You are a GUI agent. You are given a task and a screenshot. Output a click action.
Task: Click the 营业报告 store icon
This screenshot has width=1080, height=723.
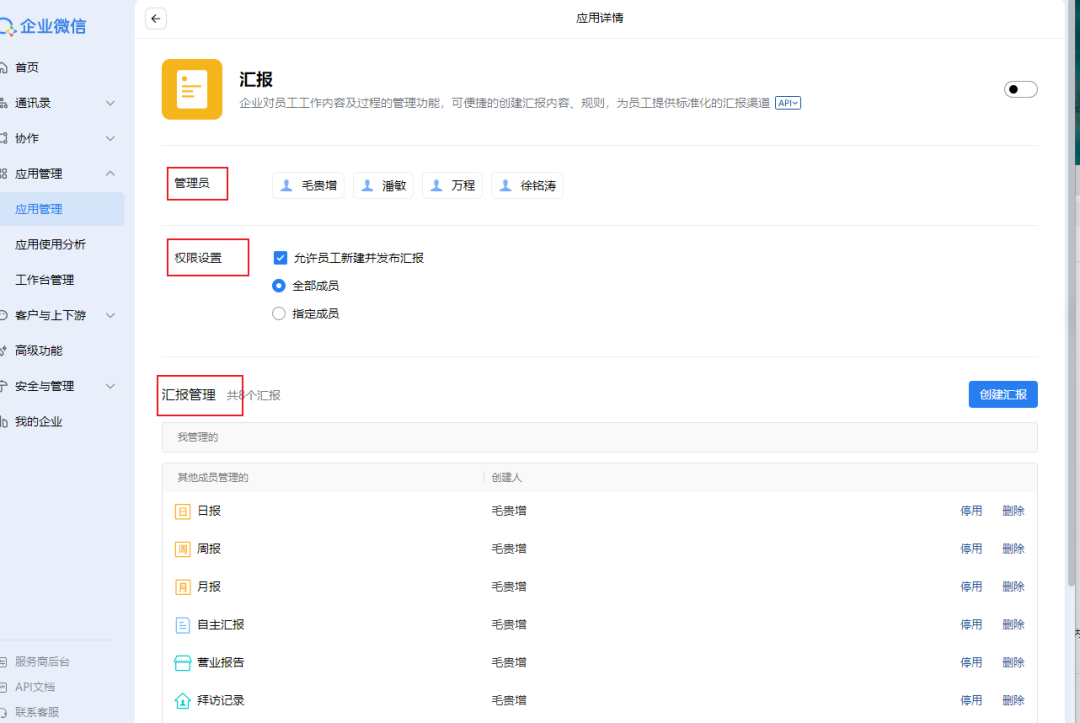pyautogui.click(x=183, y=663)
